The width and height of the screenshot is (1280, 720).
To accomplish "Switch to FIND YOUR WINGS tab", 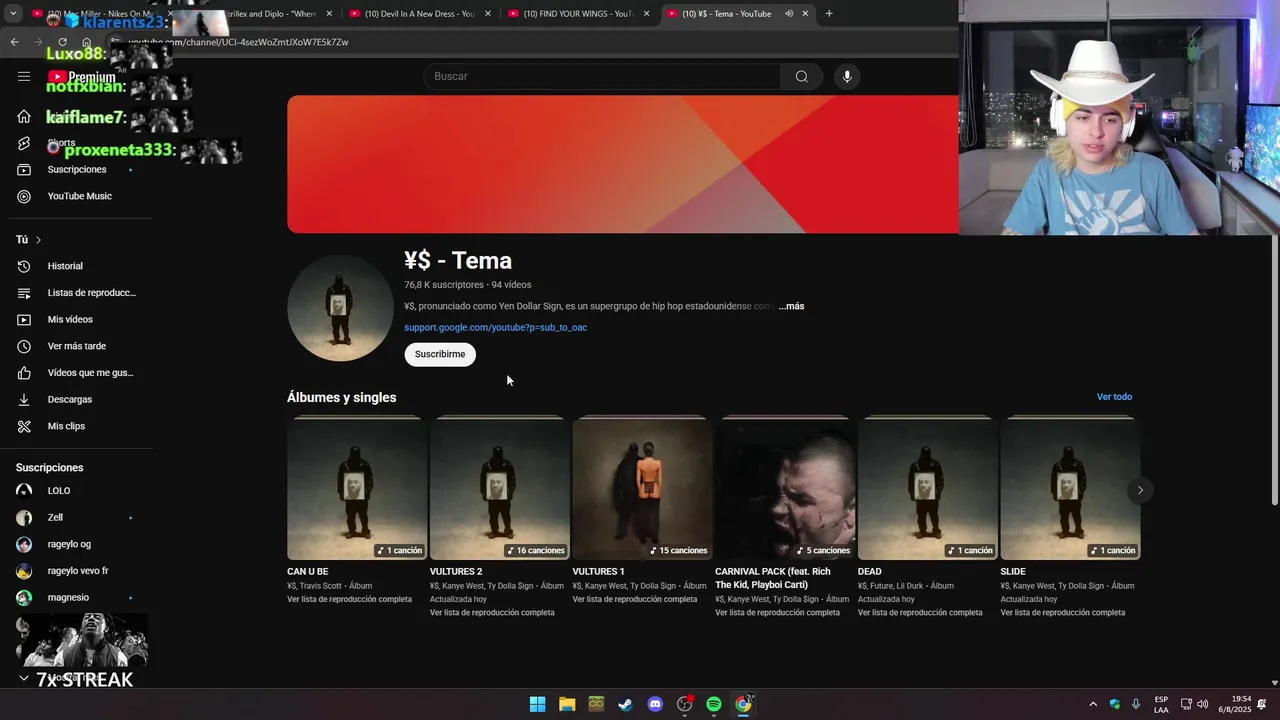I will pyautogui.click(x=578, y=14).
